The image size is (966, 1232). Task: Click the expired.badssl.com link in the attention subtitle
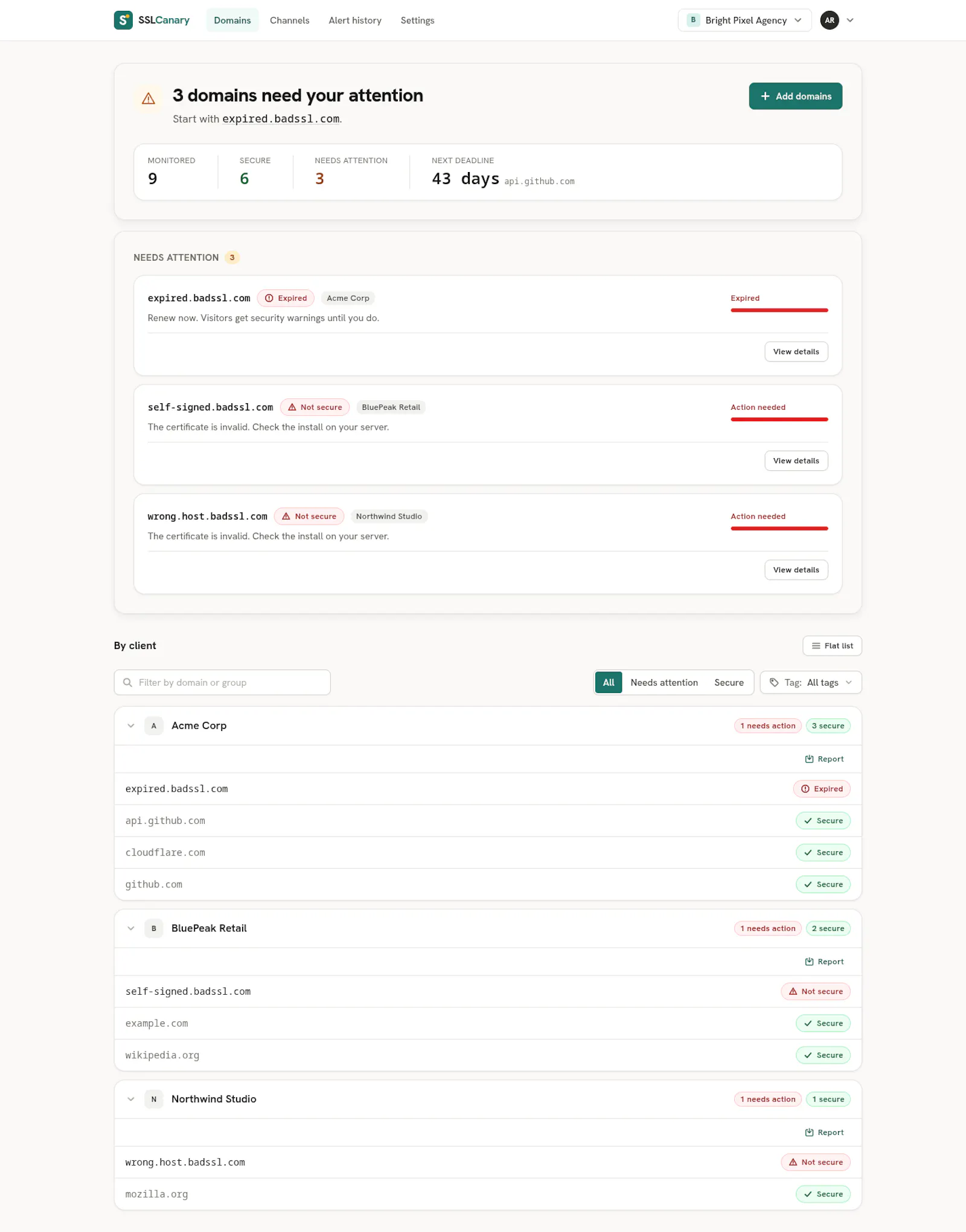281,119
